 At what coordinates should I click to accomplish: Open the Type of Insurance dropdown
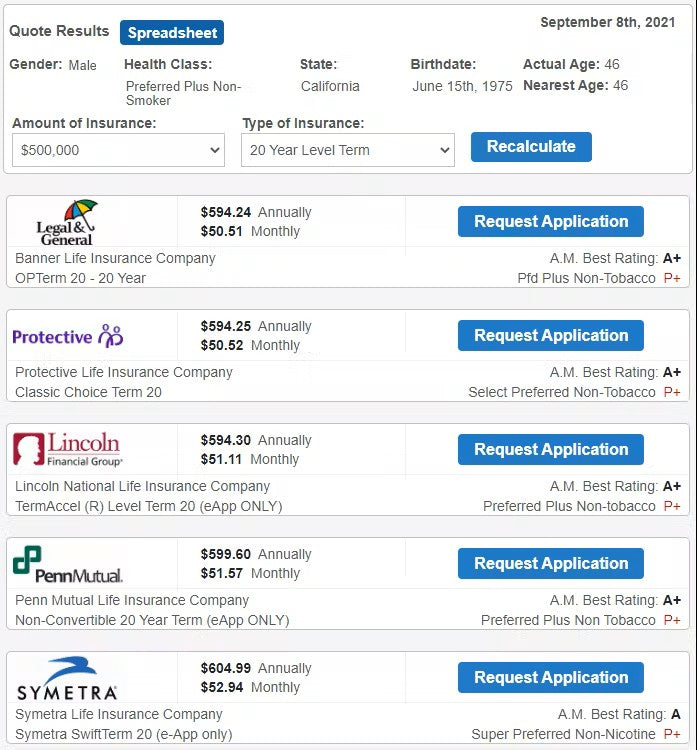348,150
